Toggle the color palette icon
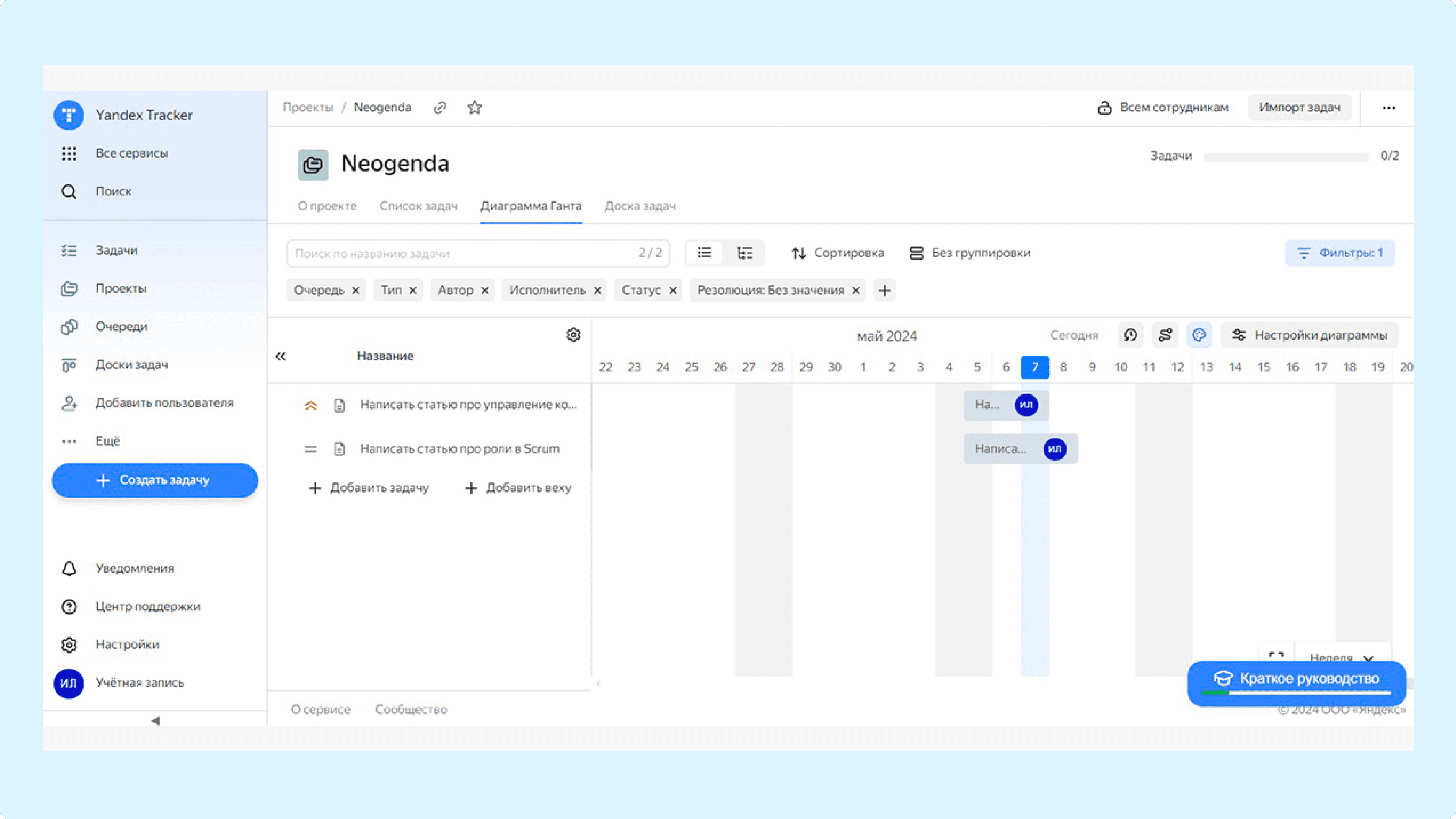Viewport: 1456px width, 819px height. (1199, 335)
